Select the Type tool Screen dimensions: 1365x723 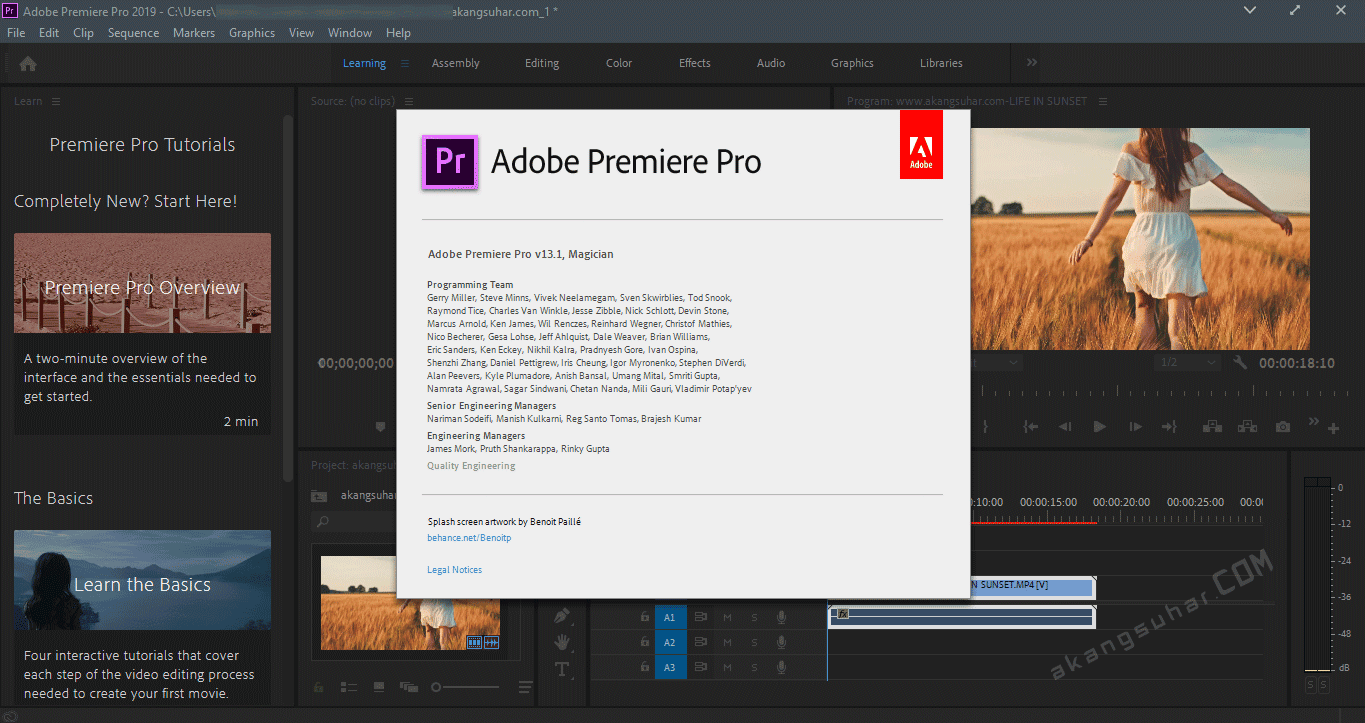562,668
